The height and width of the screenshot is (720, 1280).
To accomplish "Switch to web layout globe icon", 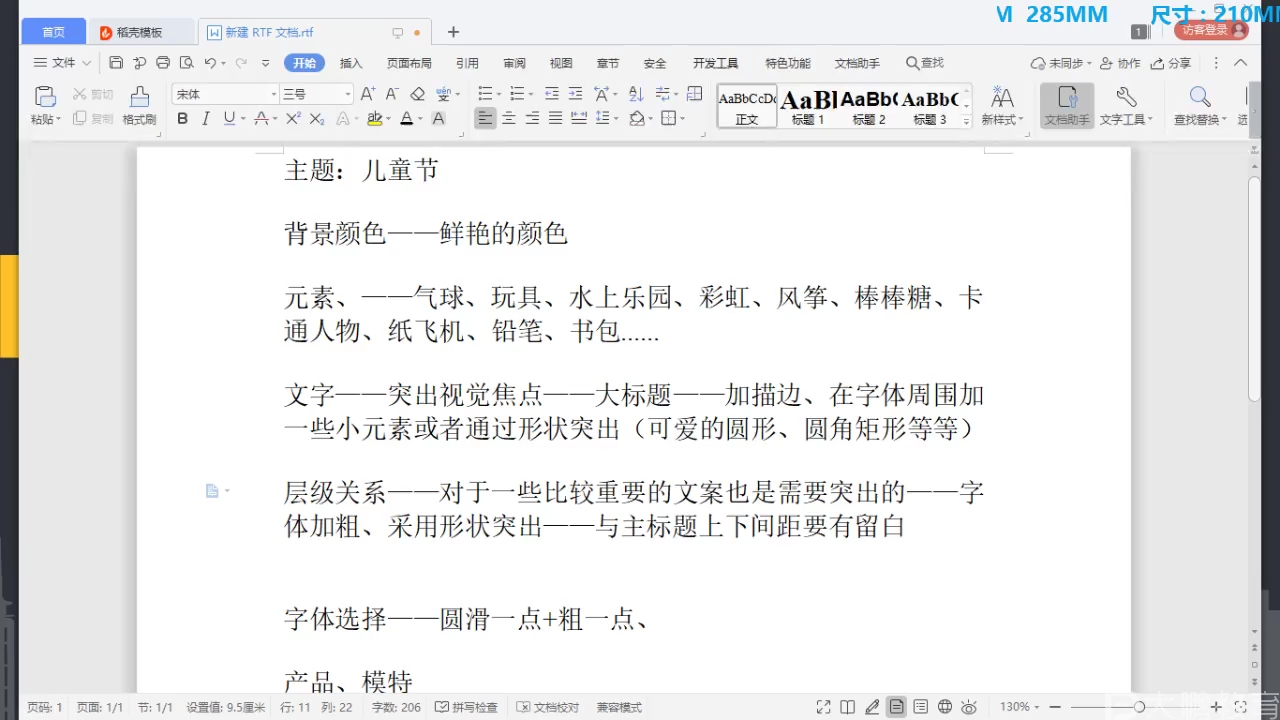I will pyautogui.click(x=945, y=707).
